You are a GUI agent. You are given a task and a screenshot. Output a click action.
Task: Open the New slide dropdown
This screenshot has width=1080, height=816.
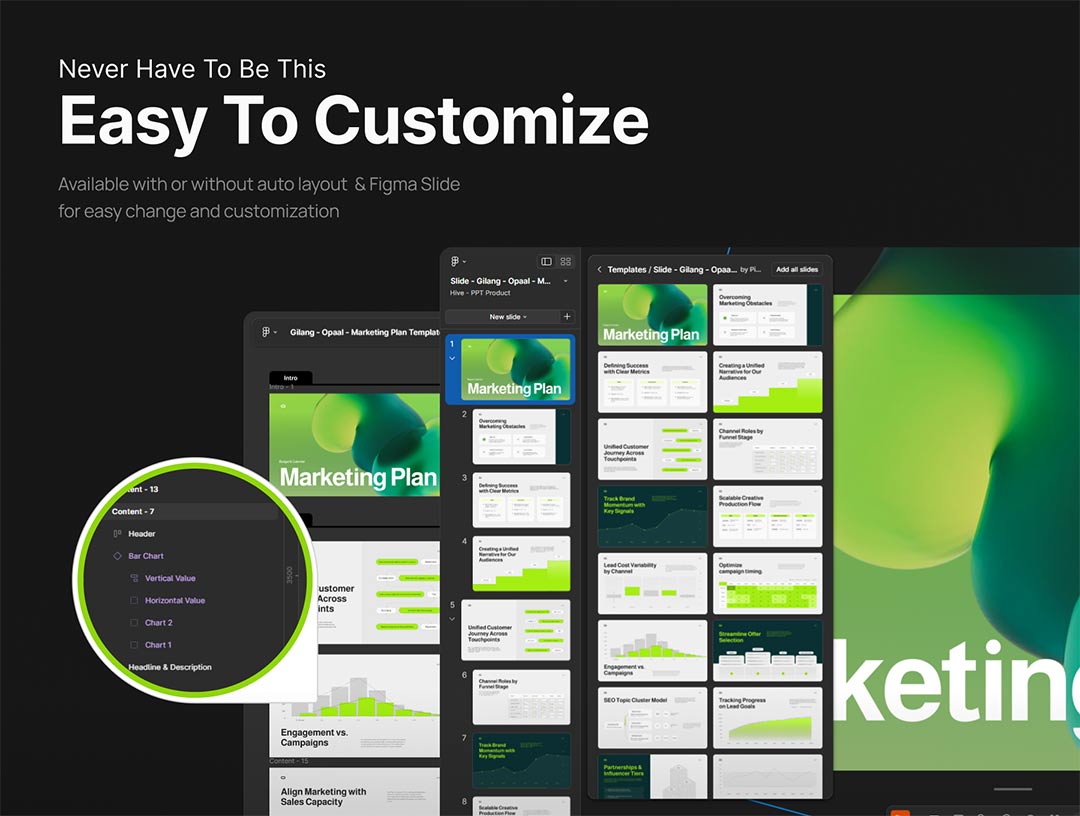pos(508,317)
